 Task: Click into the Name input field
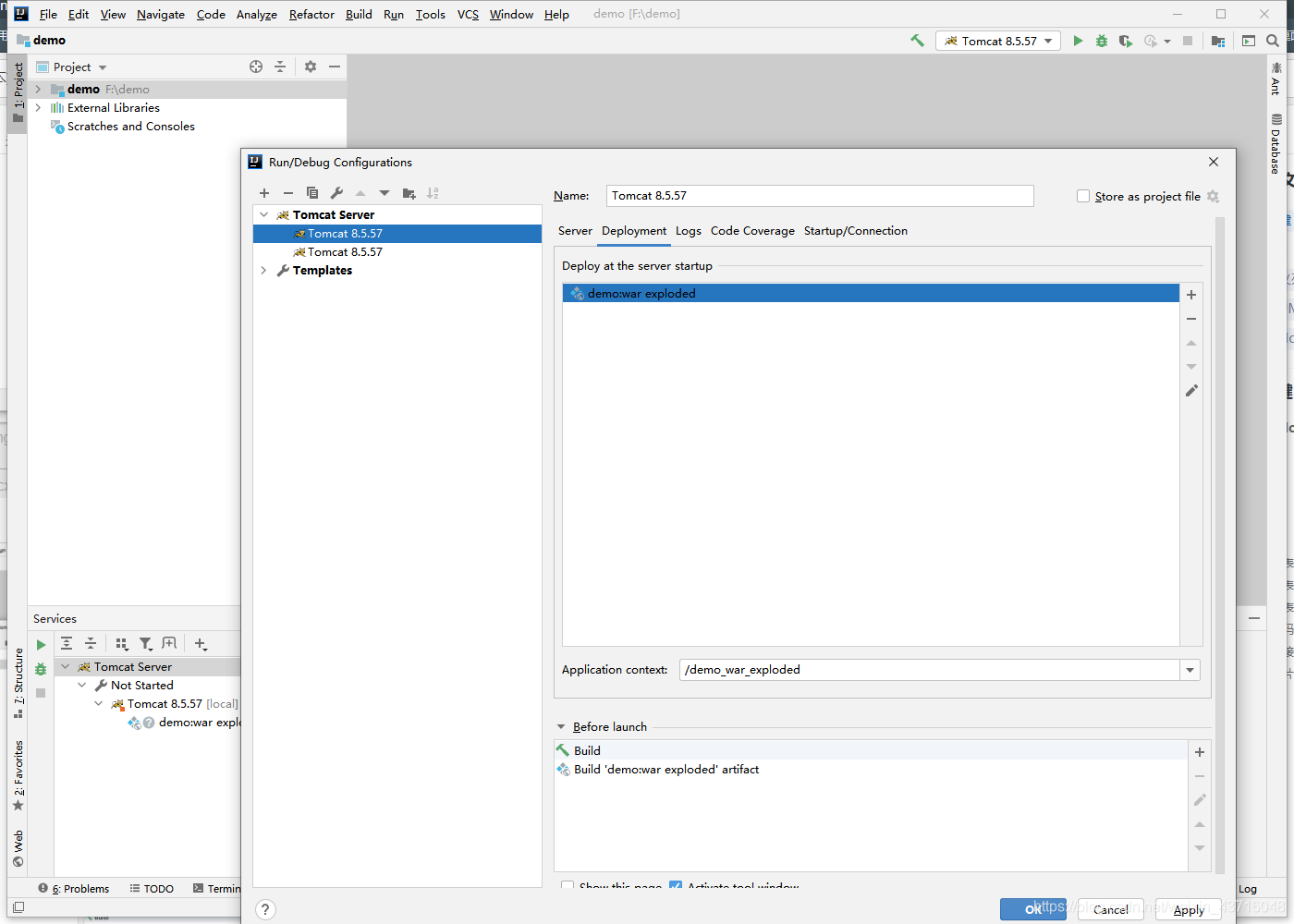[820, 196]
